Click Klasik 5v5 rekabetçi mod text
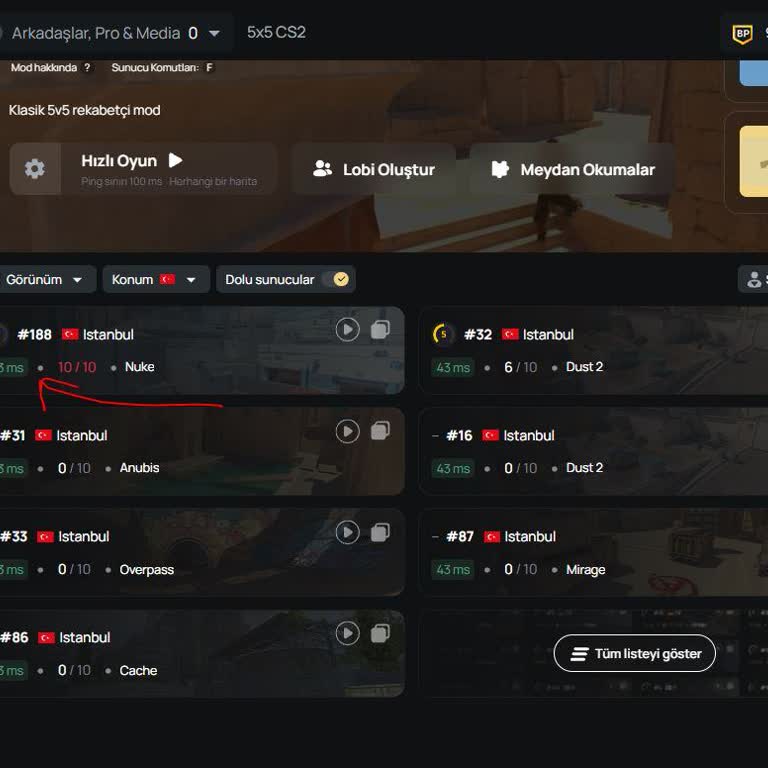This screenshot has width=768, height=768. [x=84, y=110]
